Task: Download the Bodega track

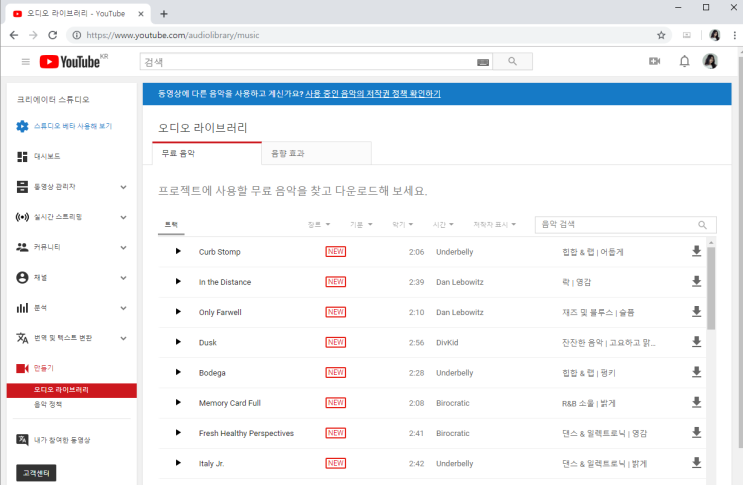Action: [696, 372]
